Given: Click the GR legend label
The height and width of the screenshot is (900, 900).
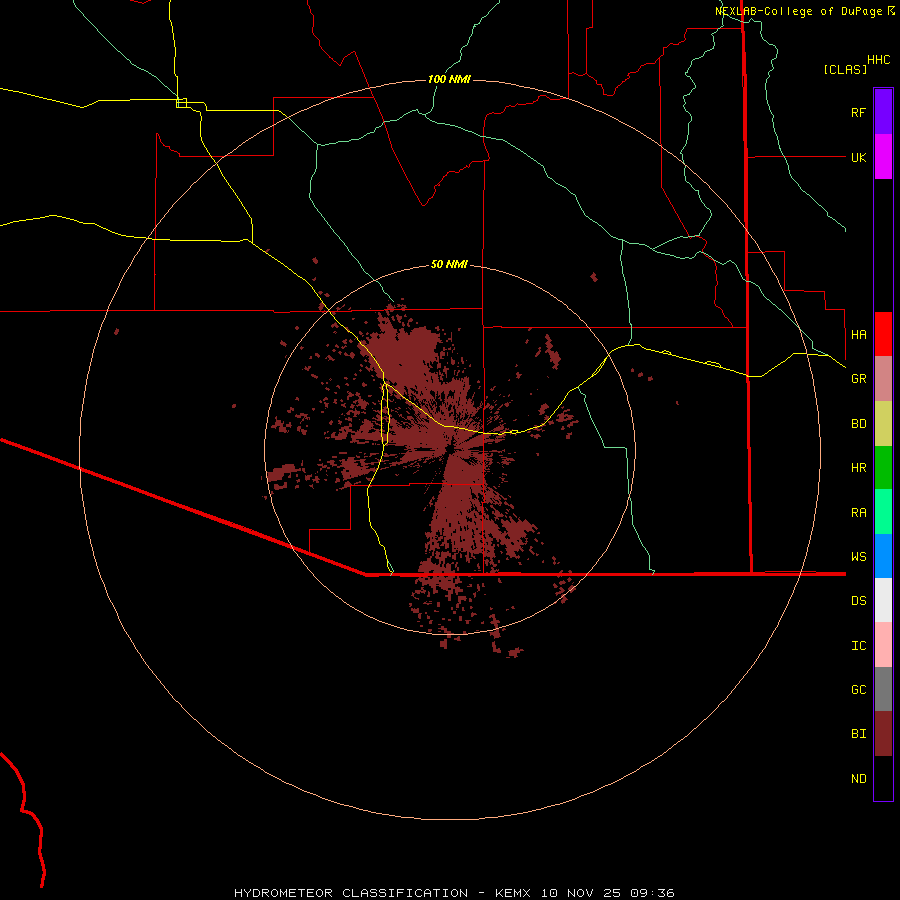Looking at the screenshot, I should coord(858,379).
